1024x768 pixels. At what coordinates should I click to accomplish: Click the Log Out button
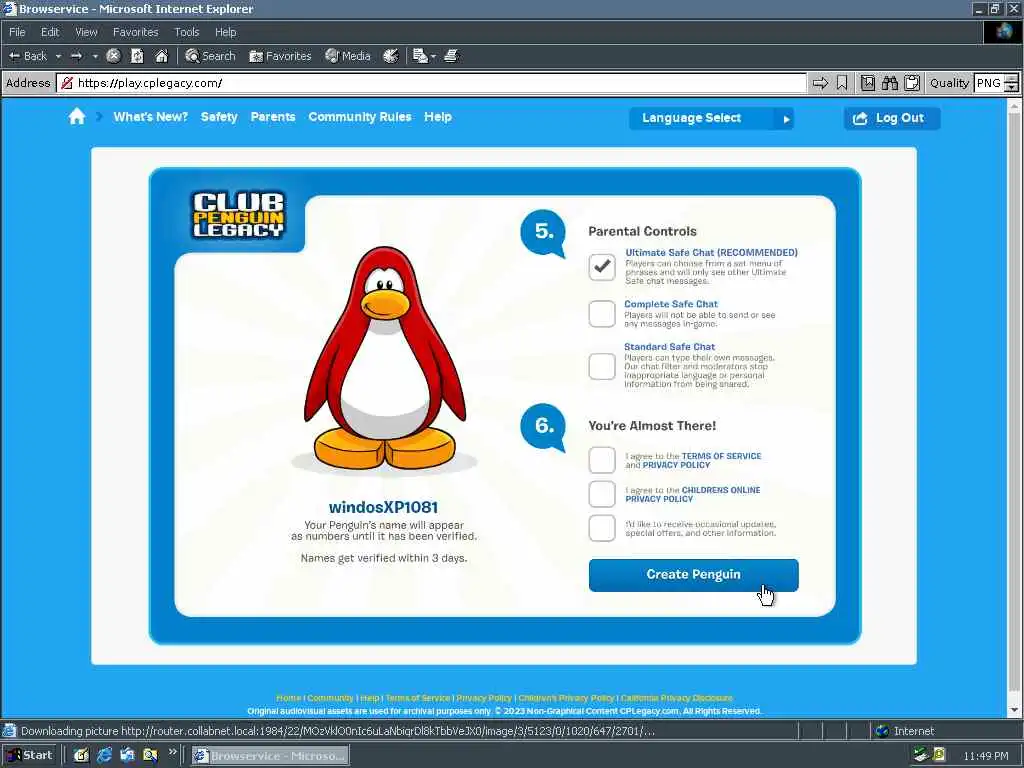[x=892, y=118]
